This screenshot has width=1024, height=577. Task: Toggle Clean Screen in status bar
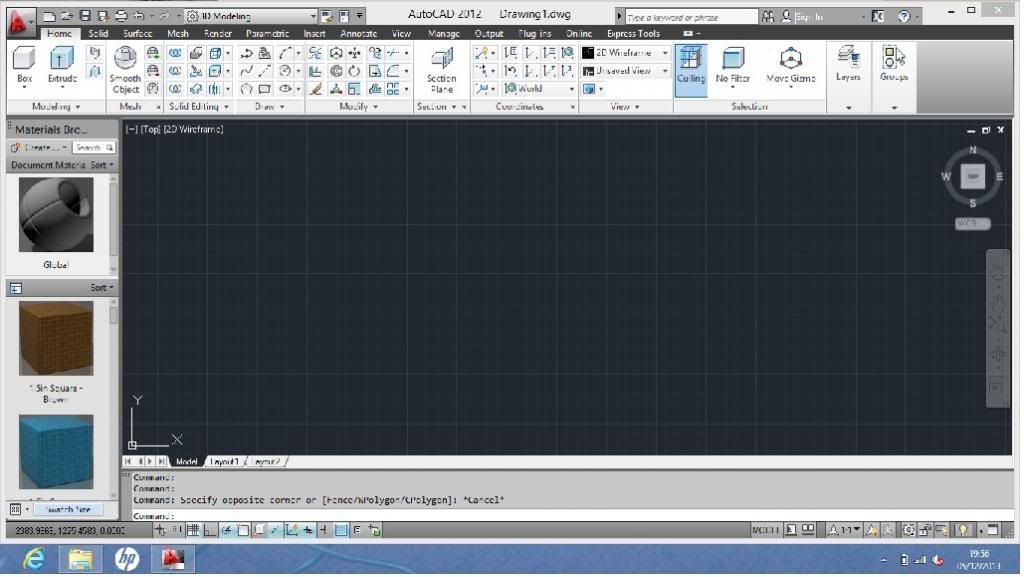tap(993, 530)
